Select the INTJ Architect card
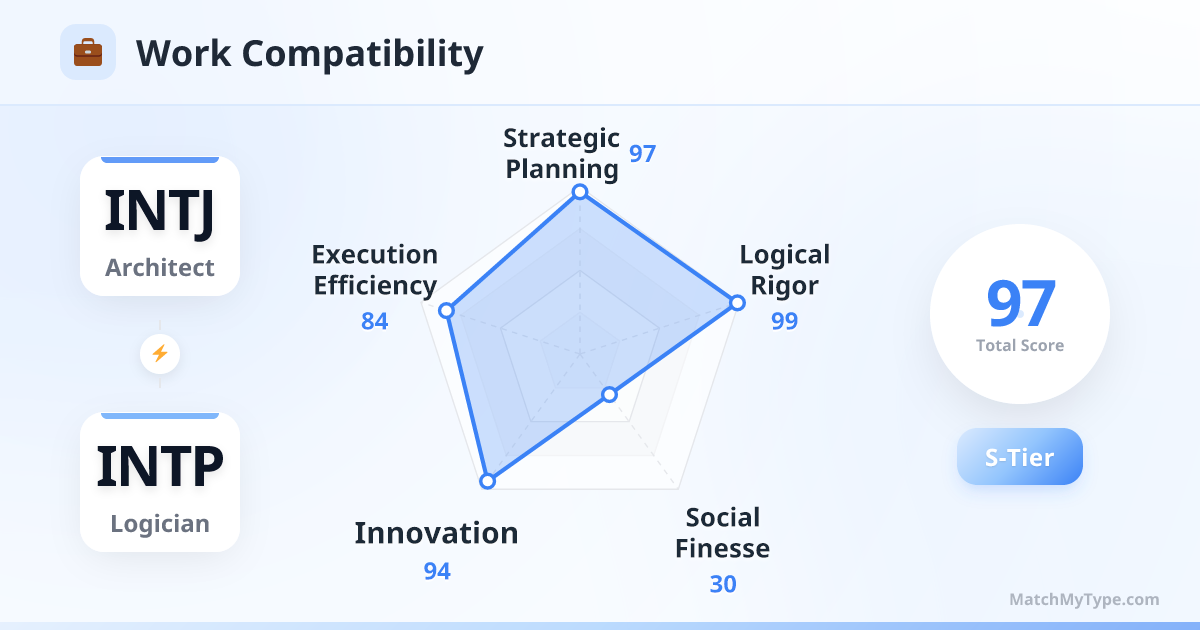Viewport: 1200px width, 630px height. coord(160,226)
